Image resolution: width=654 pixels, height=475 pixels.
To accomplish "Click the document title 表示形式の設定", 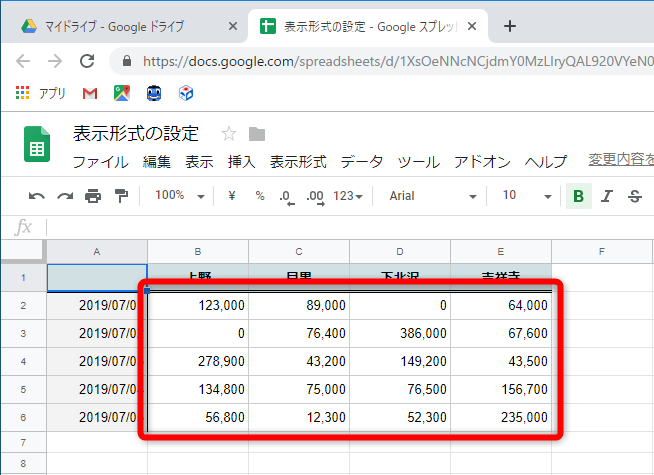I will [x=136, y=134].
